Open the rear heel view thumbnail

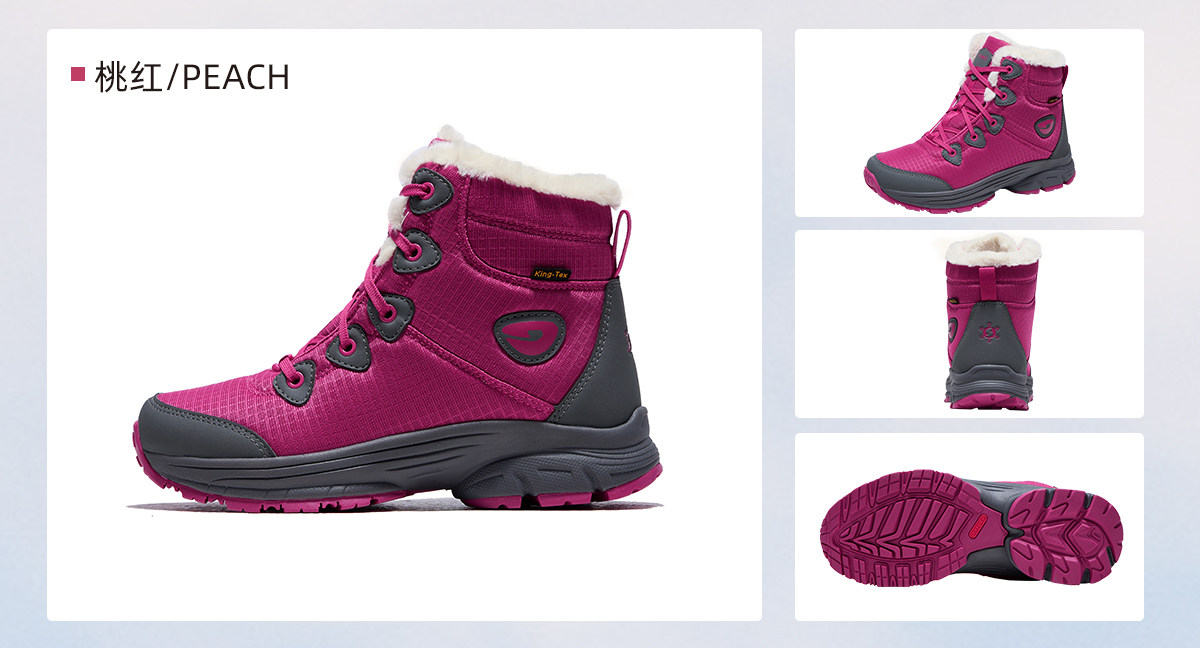point(969,324)
